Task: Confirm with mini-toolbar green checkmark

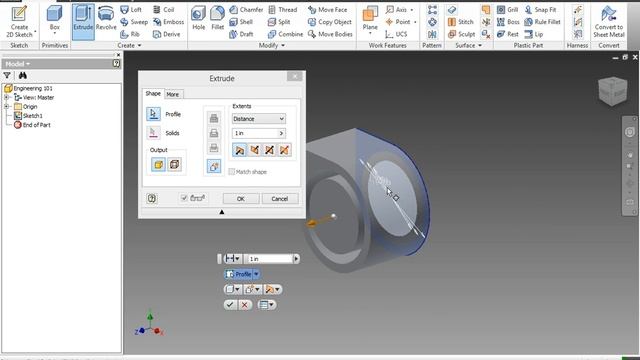Action: [x=230, y=304]
